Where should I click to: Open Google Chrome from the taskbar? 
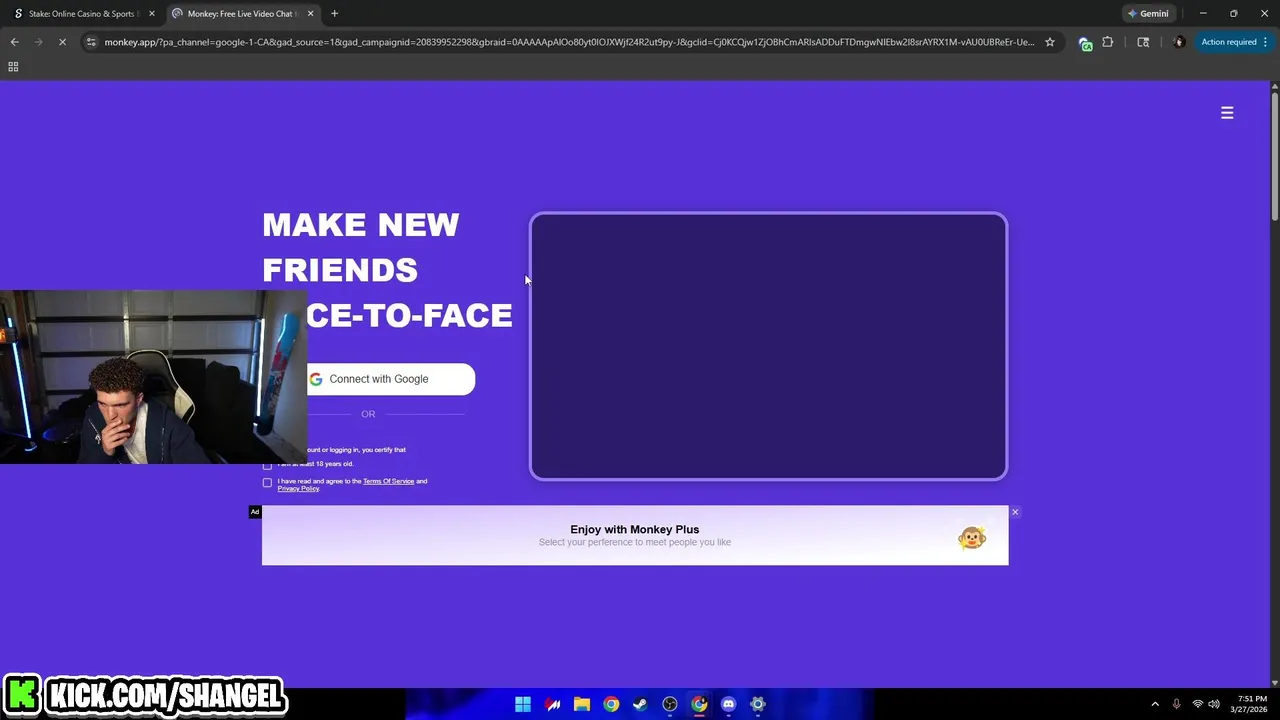point(611,704)
